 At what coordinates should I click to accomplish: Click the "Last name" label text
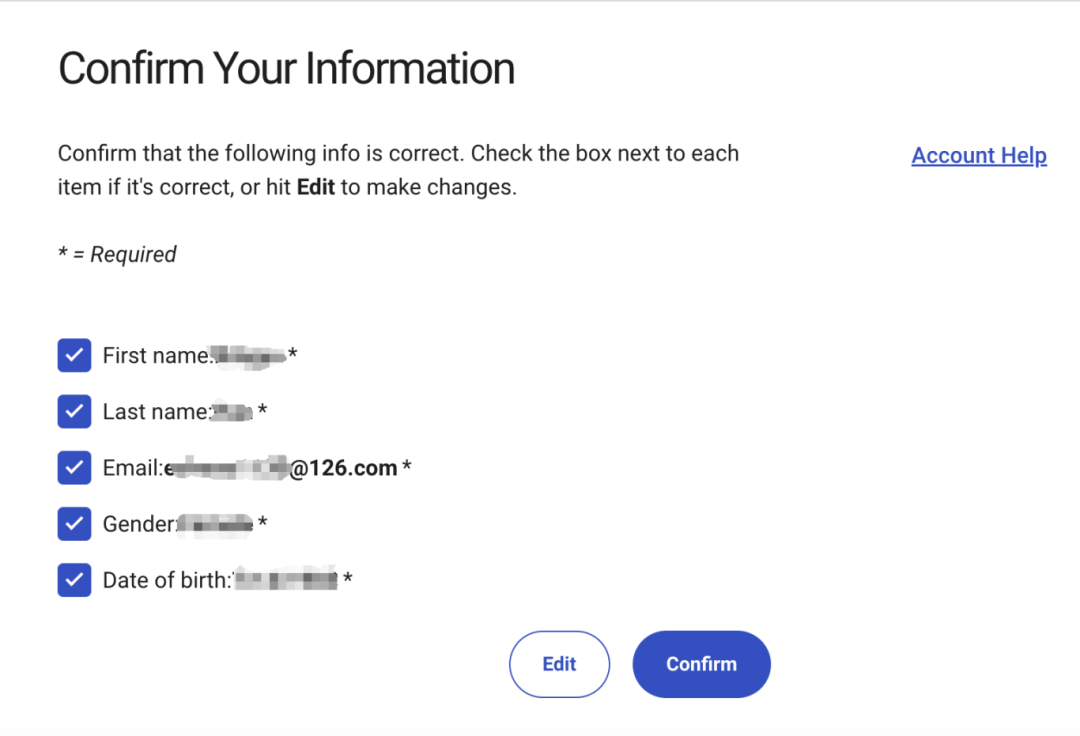[x=156, y=412]
